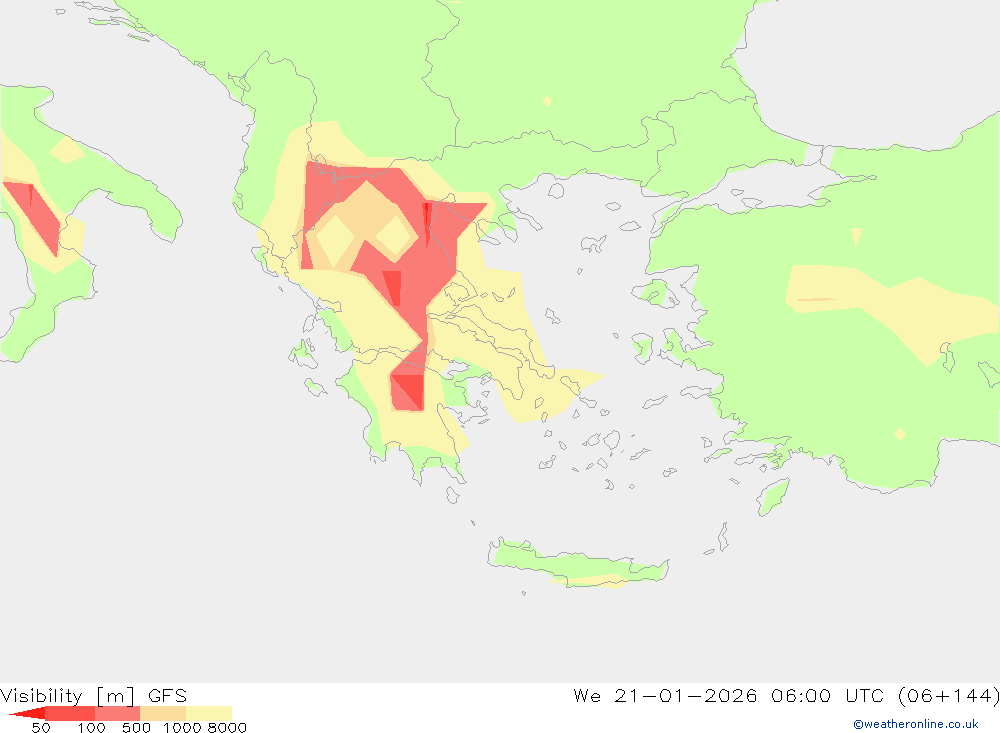
Task: Select the red arrow under-50 m legend swatch
Action: [x=27, y=713]
